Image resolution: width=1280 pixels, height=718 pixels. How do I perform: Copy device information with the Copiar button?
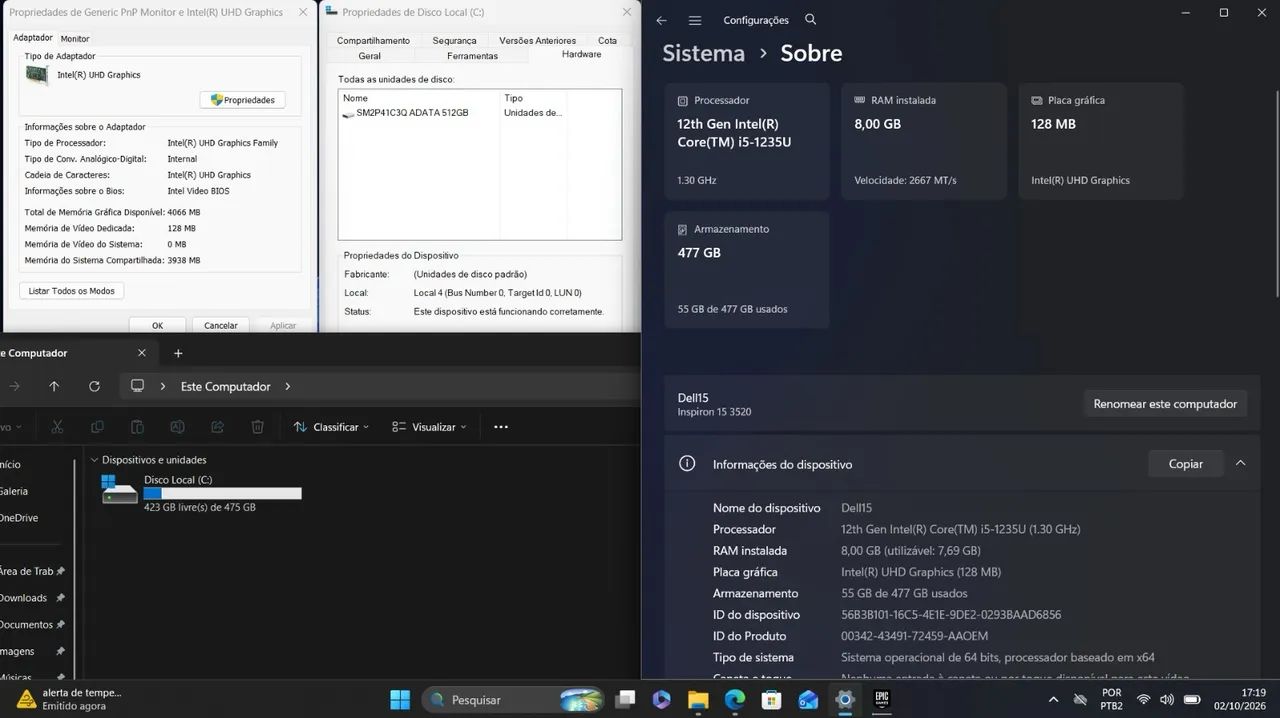click(x=1186, y=464)
